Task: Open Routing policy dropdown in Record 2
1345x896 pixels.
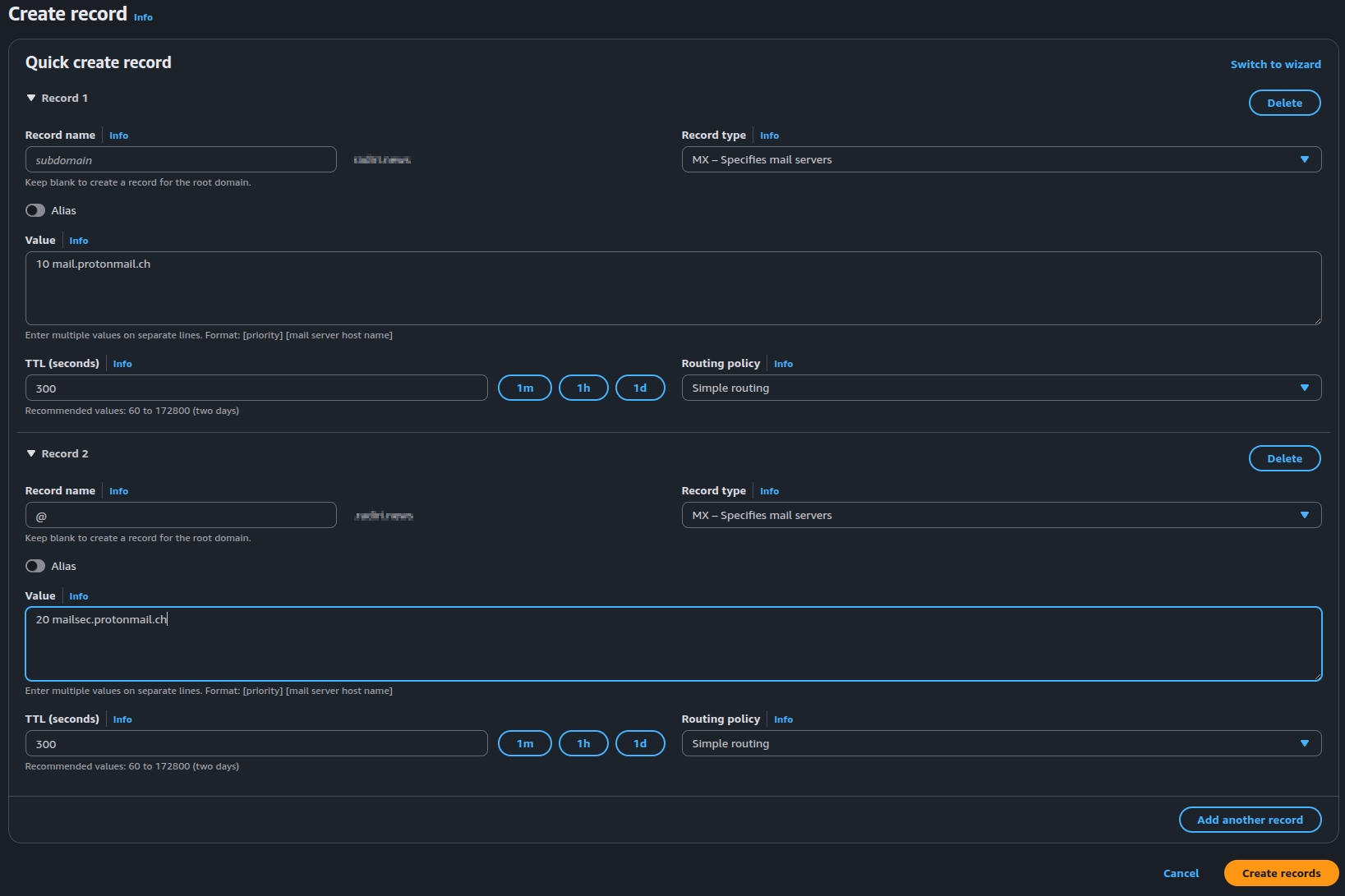Action: point(1002,743)
